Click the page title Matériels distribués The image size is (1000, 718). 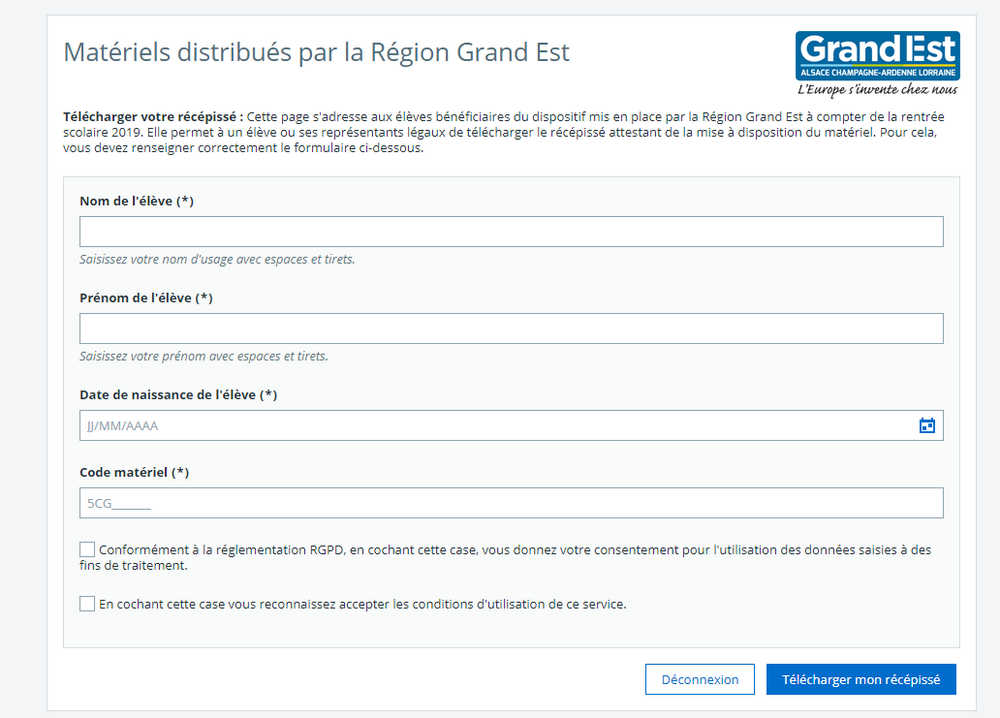316,52
